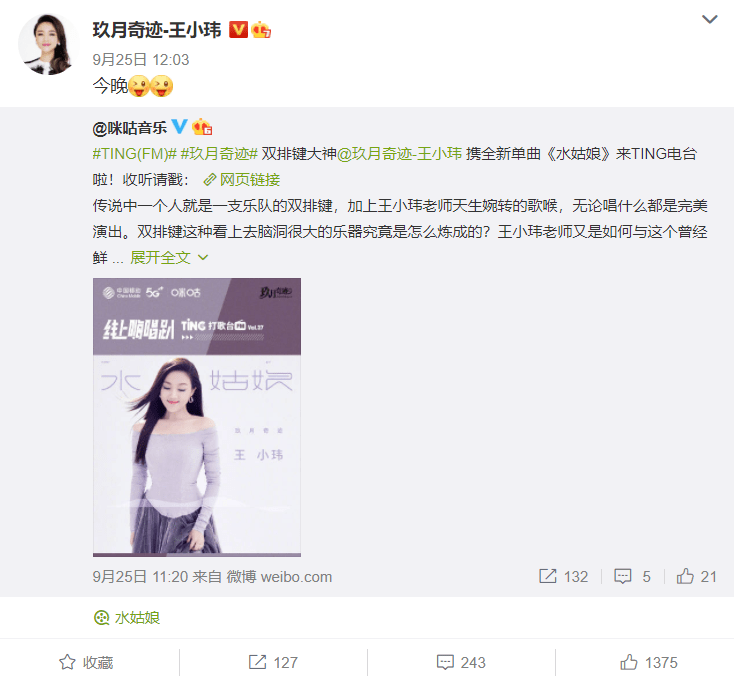Open hashtag #玖月奇迹#

219,153
